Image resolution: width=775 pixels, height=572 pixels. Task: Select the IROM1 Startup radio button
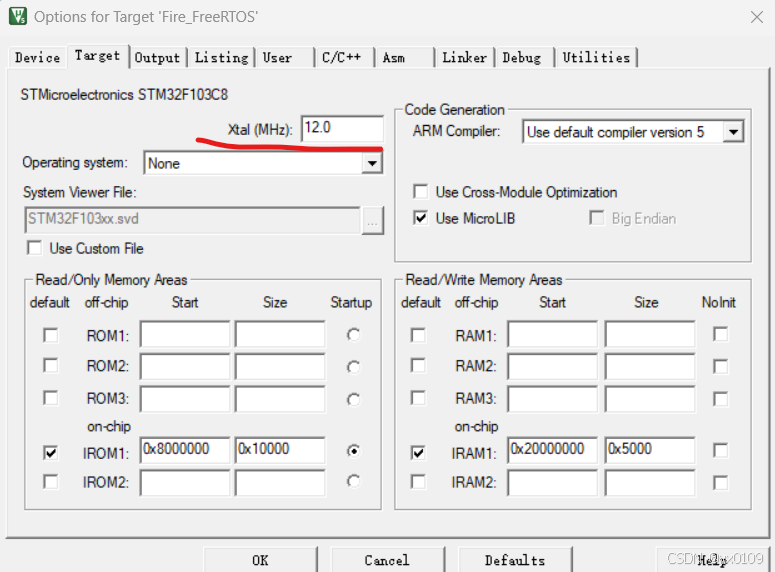(x=353, y=451)
